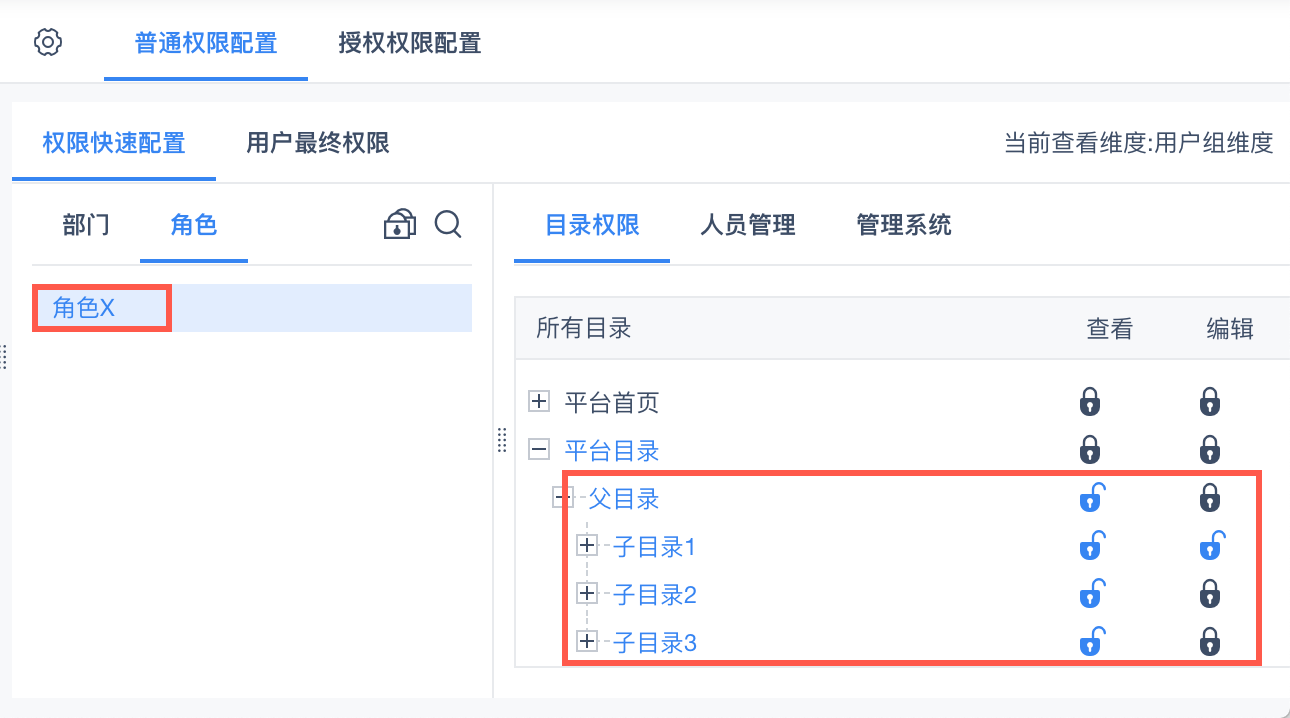The image size is (1290, 718).
Task: Collapse the 平台目录 tree node
Action: (539, 450)
